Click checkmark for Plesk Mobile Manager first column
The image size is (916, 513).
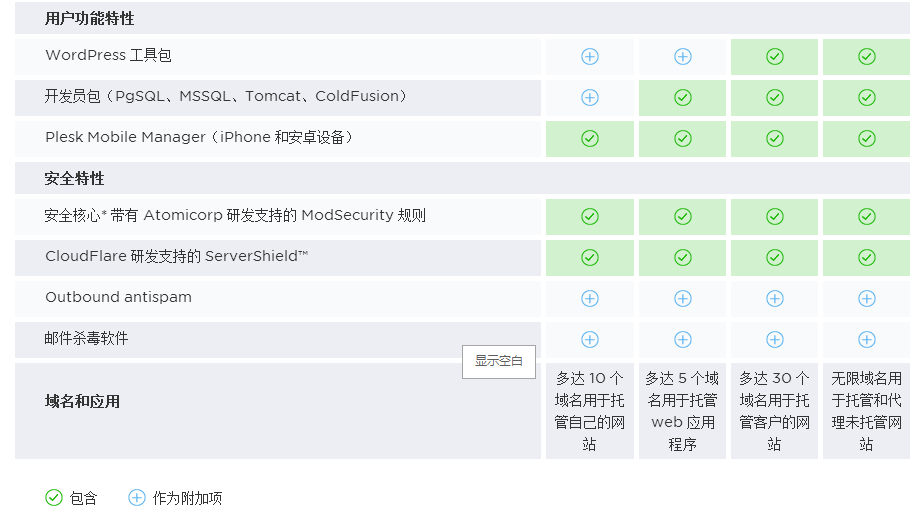click(589, 138)
